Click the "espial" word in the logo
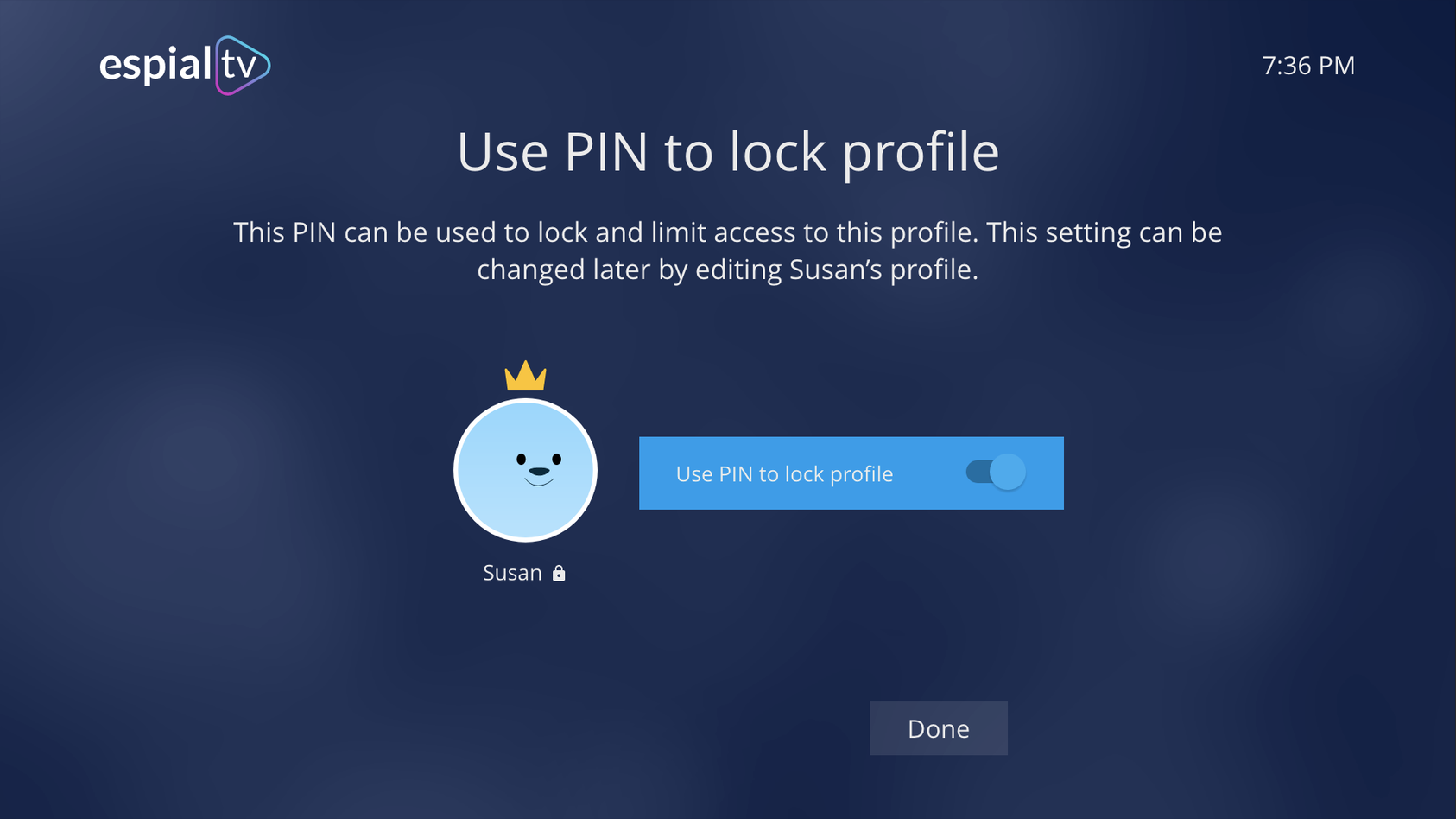The image size is (1456, 819). 155,66
